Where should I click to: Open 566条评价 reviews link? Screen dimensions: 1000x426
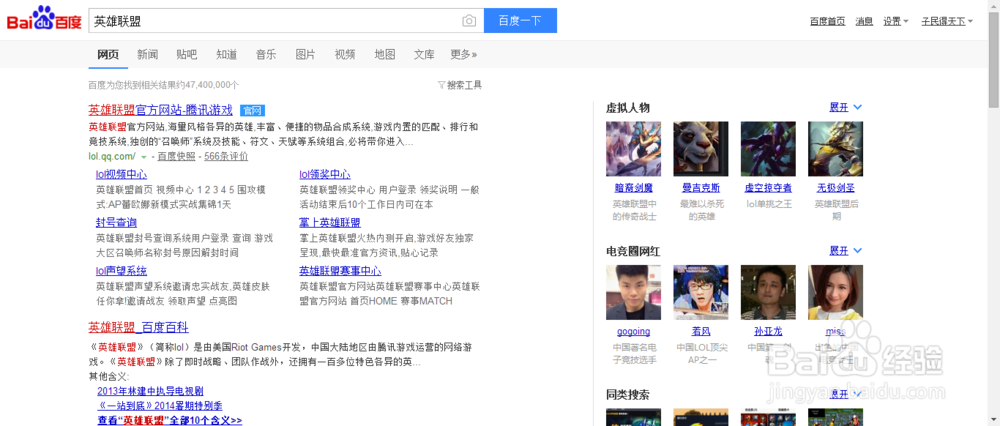(x=226, y=156)
